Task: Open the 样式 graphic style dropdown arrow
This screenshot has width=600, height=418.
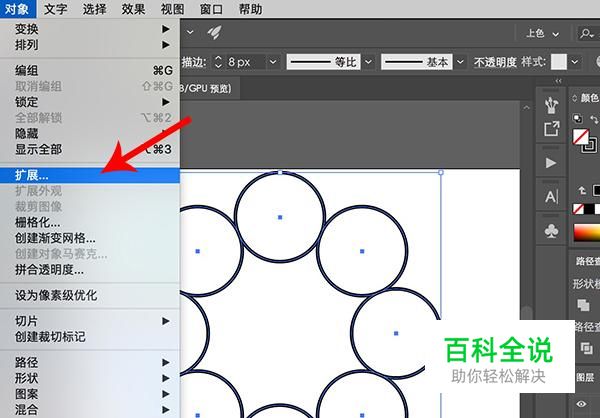Action: pyautogui.click(x=574, y=62)
